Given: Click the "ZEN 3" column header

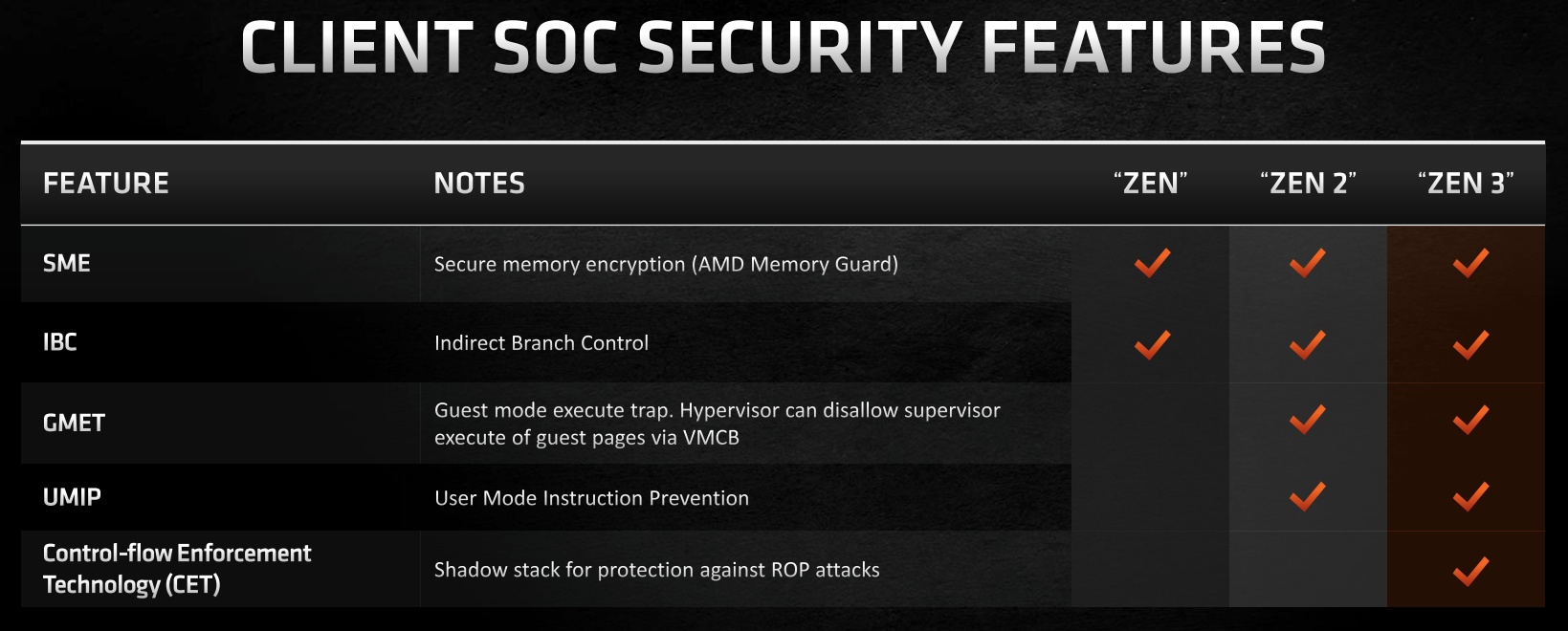Looking at the screenshot, I should (x=1466, y=184).
